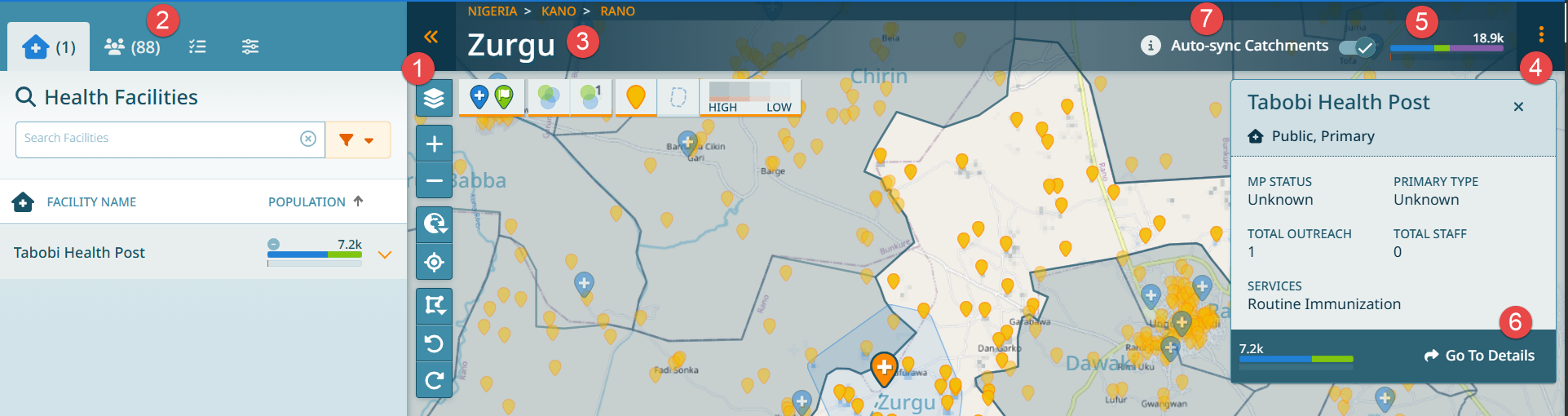Close the Tabobi Health Post popup
The height and width of the screenshot is (416, 1568).
tap(1518, 107)
